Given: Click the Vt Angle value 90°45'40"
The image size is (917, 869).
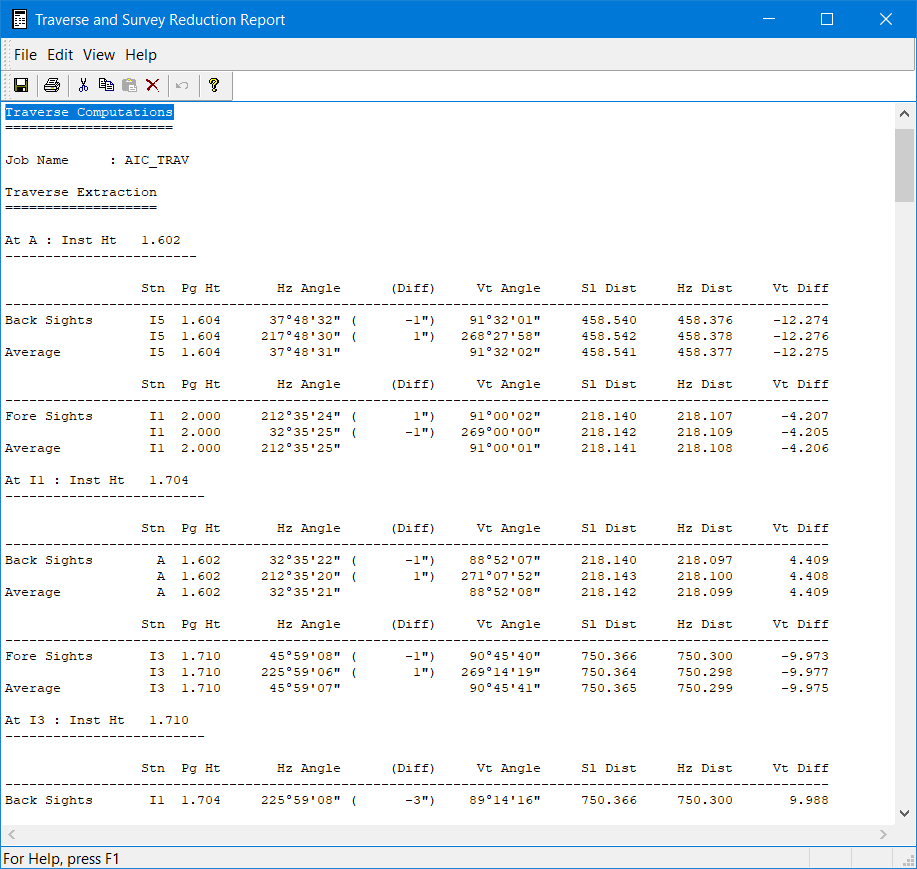Looking at the screenshot, I should click(505, 656).
